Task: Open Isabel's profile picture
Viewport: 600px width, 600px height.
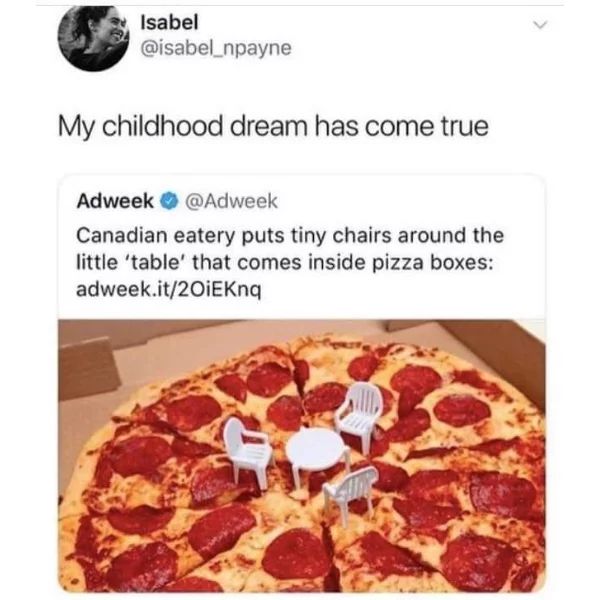Action: [93, 38]
